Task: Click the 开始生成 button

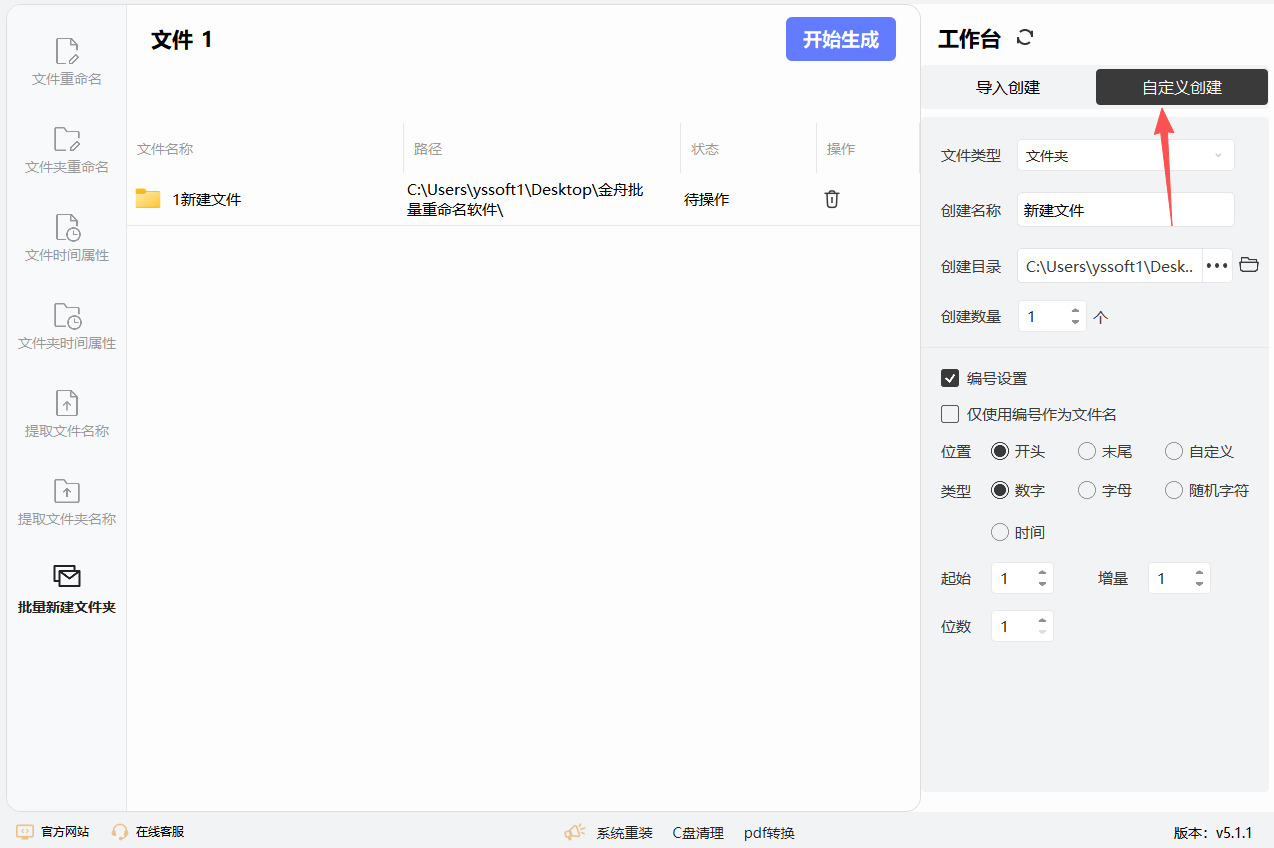Action: 841,39
